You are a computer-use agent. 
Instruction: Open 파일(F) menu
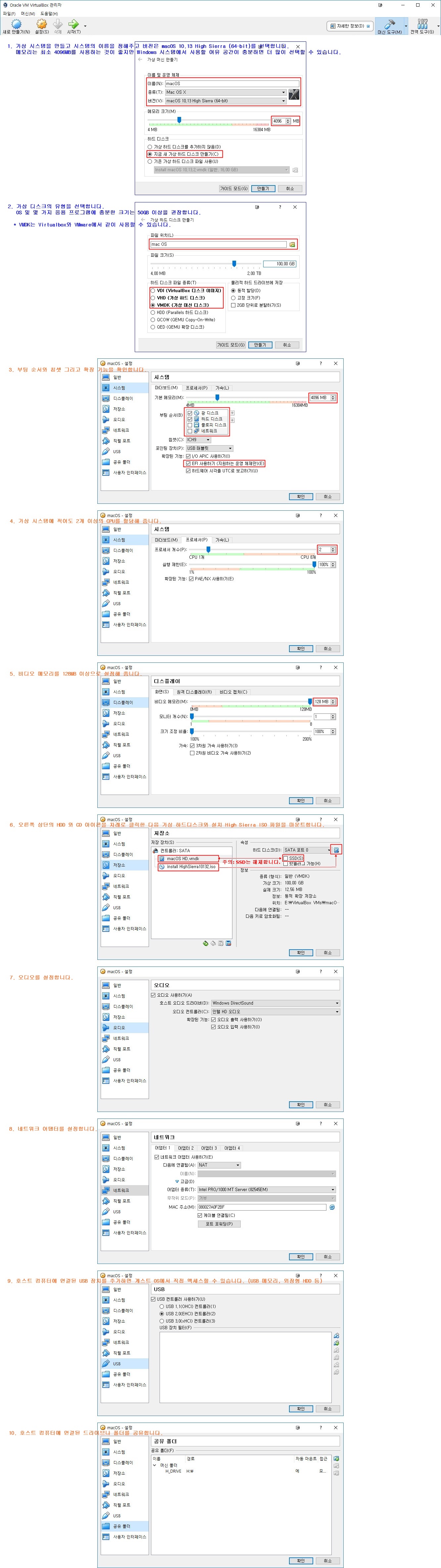point(9,13)
